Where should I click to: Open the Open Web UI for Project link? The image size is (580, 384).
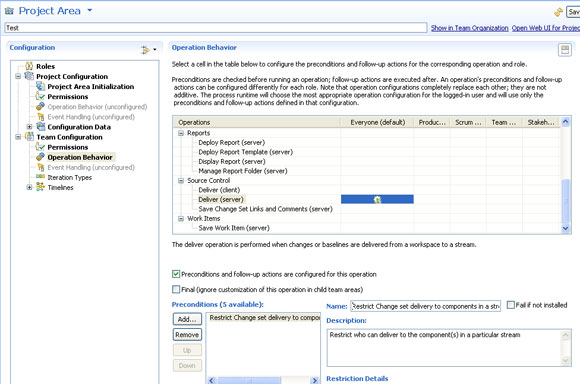(546, 28)
